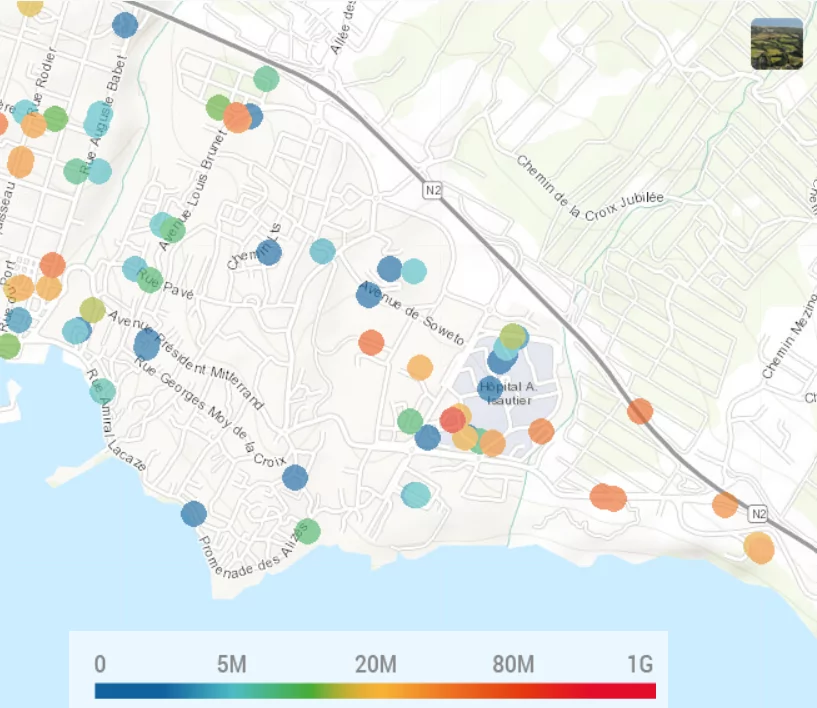Click the orange dot on the N2 highway
The width and height of the screenshot is (817, 708).
pos(640,412)
